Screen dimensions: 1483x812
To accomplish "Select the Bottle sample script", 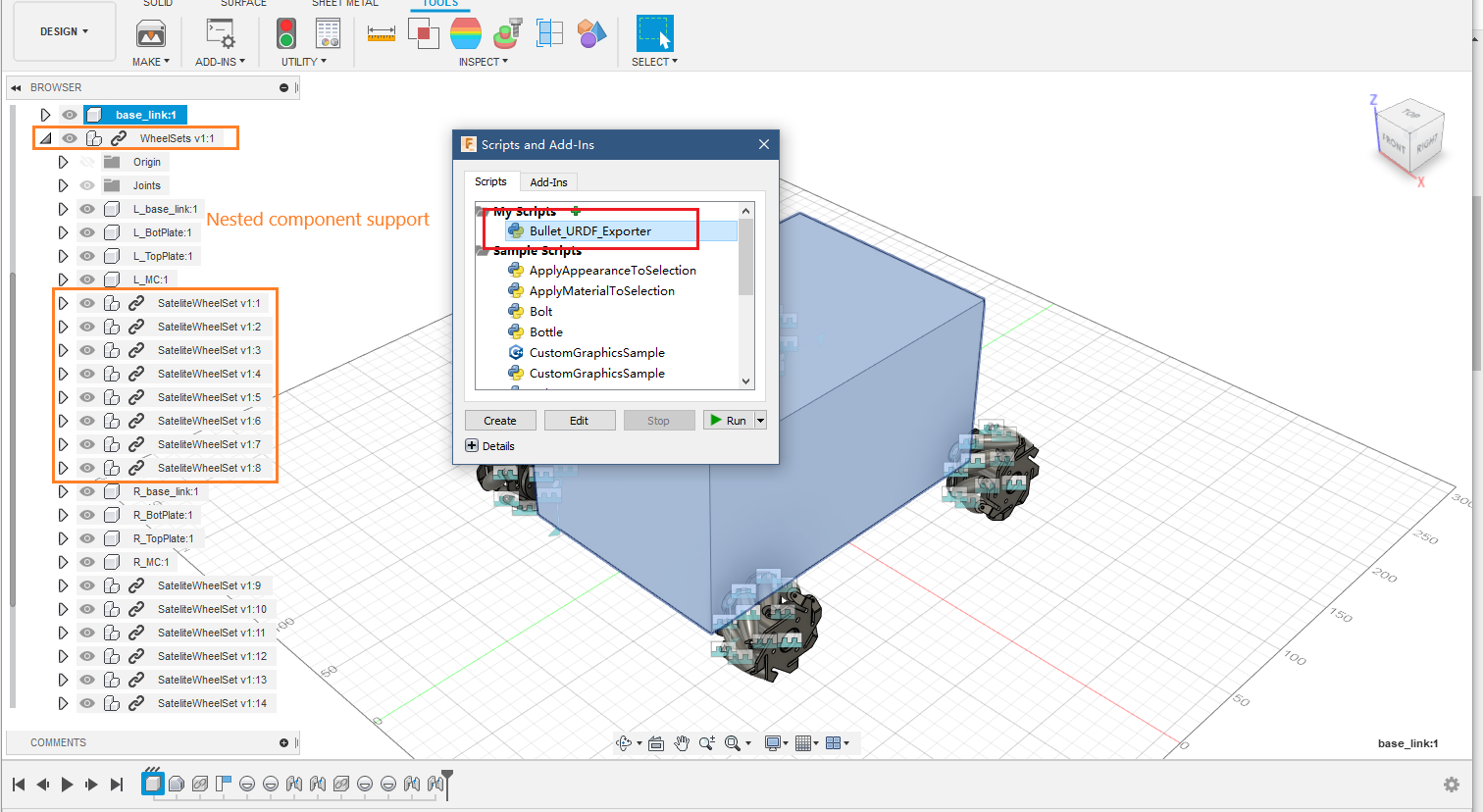I will (x=546, y=332).
